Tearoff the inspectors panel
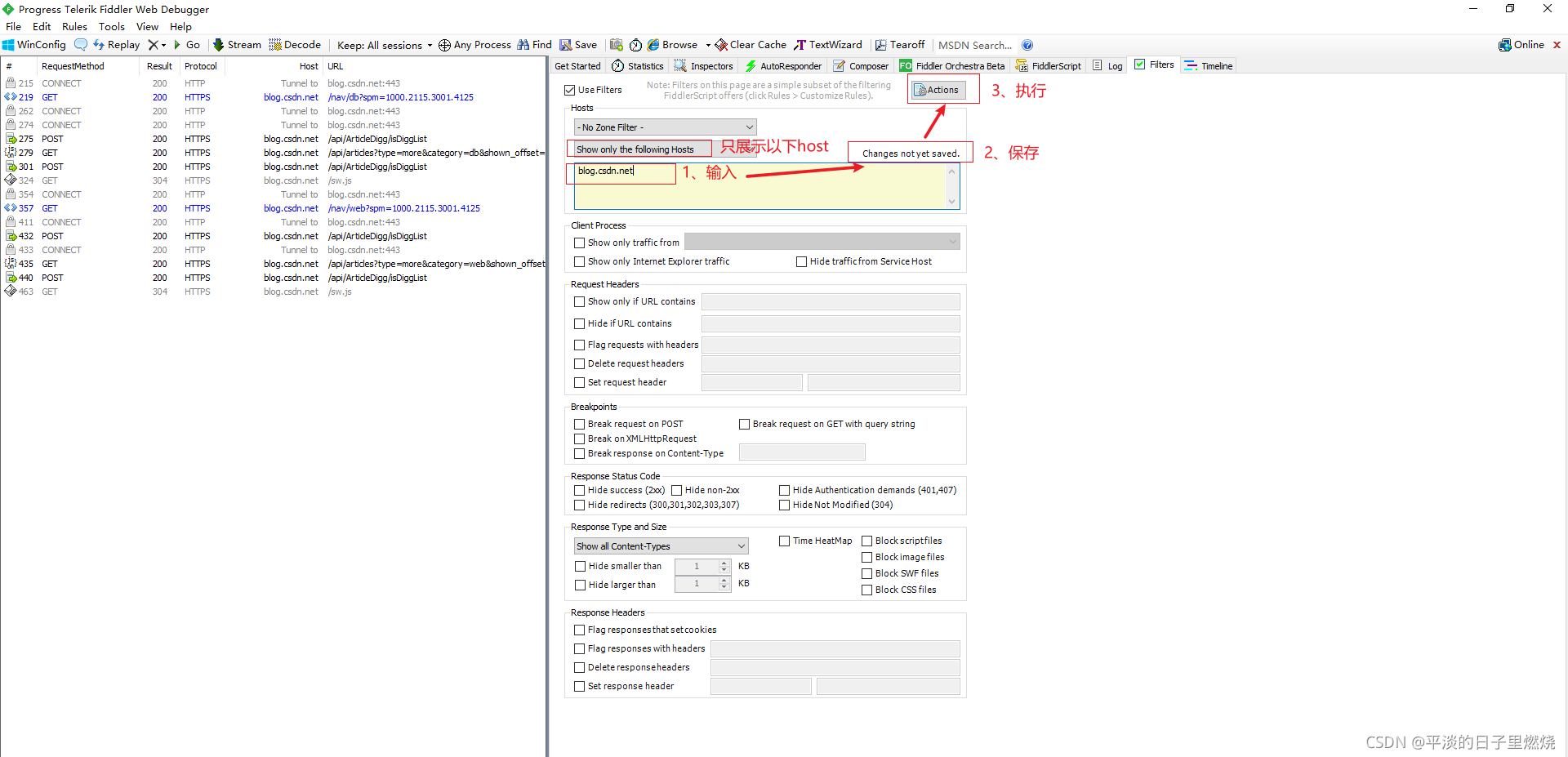Viewport: 1568px width, 757px height. point(900,45)
